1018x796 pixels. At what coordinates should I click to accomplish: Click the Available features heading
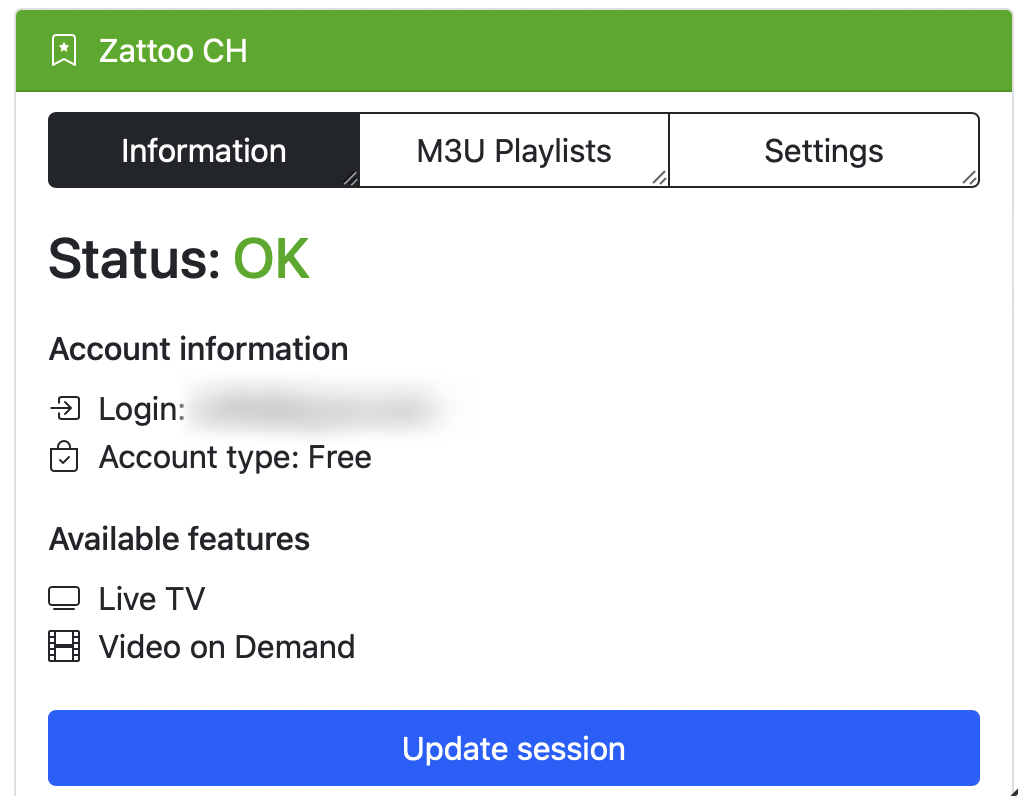click(179, 539)
